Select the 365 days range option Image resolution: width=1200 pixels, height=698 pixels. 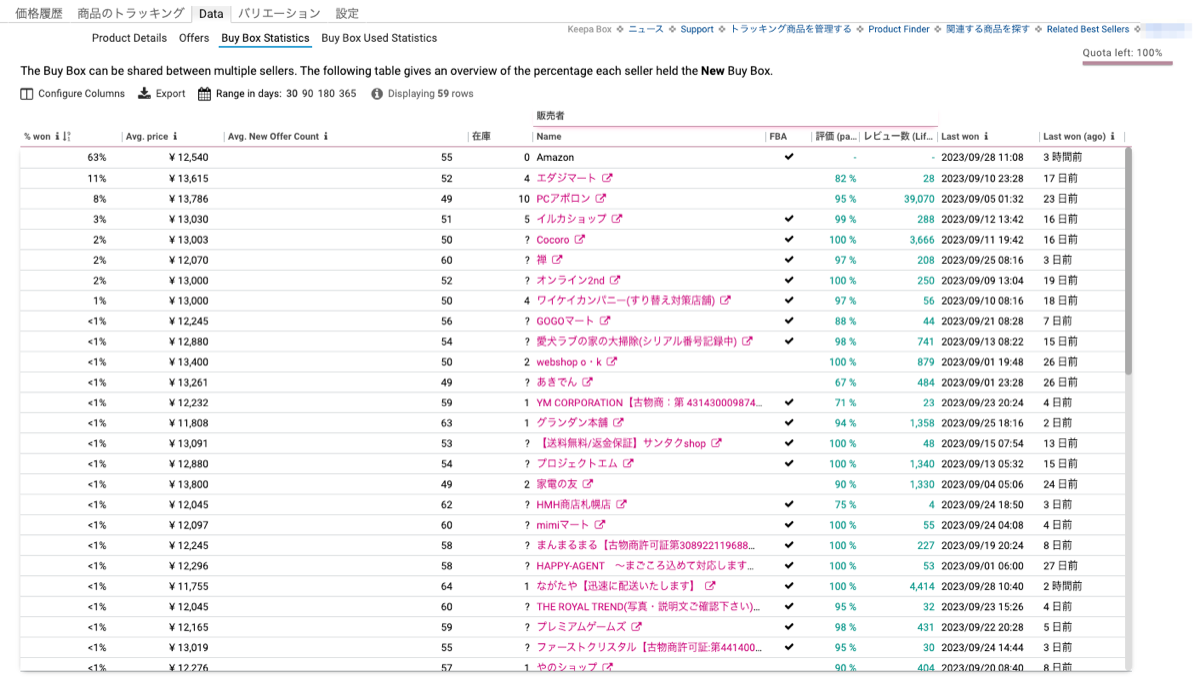pos(348,94)
